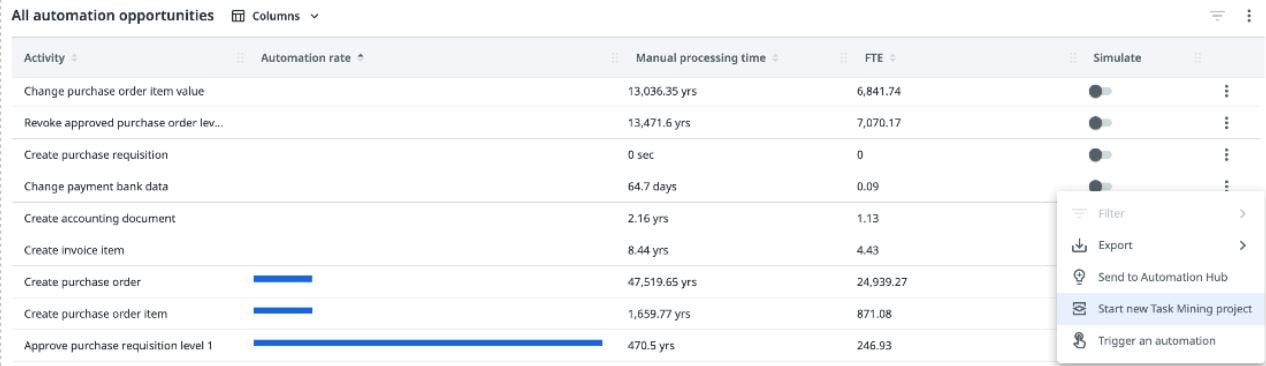The image size is (1266, 366).
Task: Select Trigger an automation
Action: tap(1161, 341)
